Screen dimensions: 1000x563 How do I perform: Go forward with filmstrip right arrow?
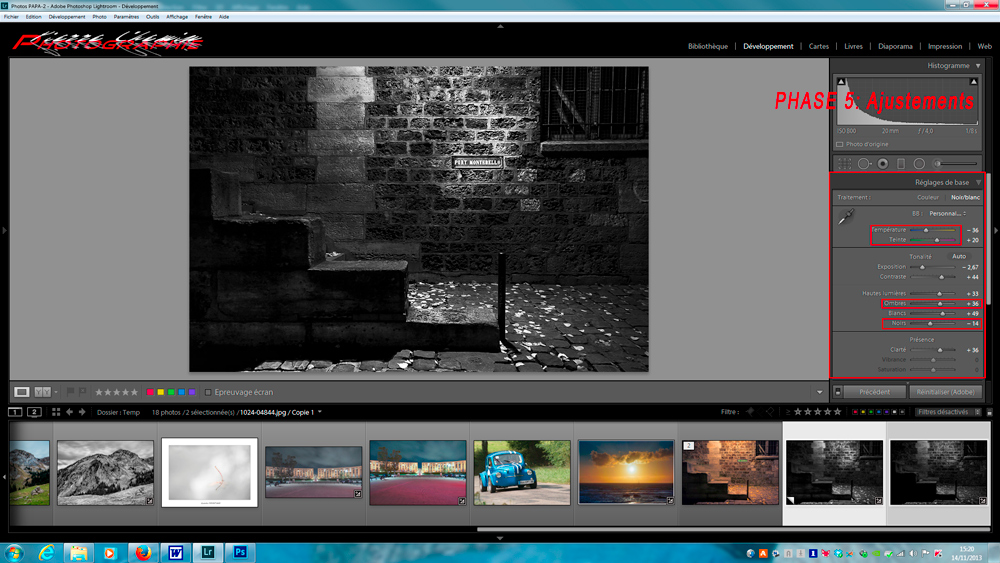tap(82, 412)
